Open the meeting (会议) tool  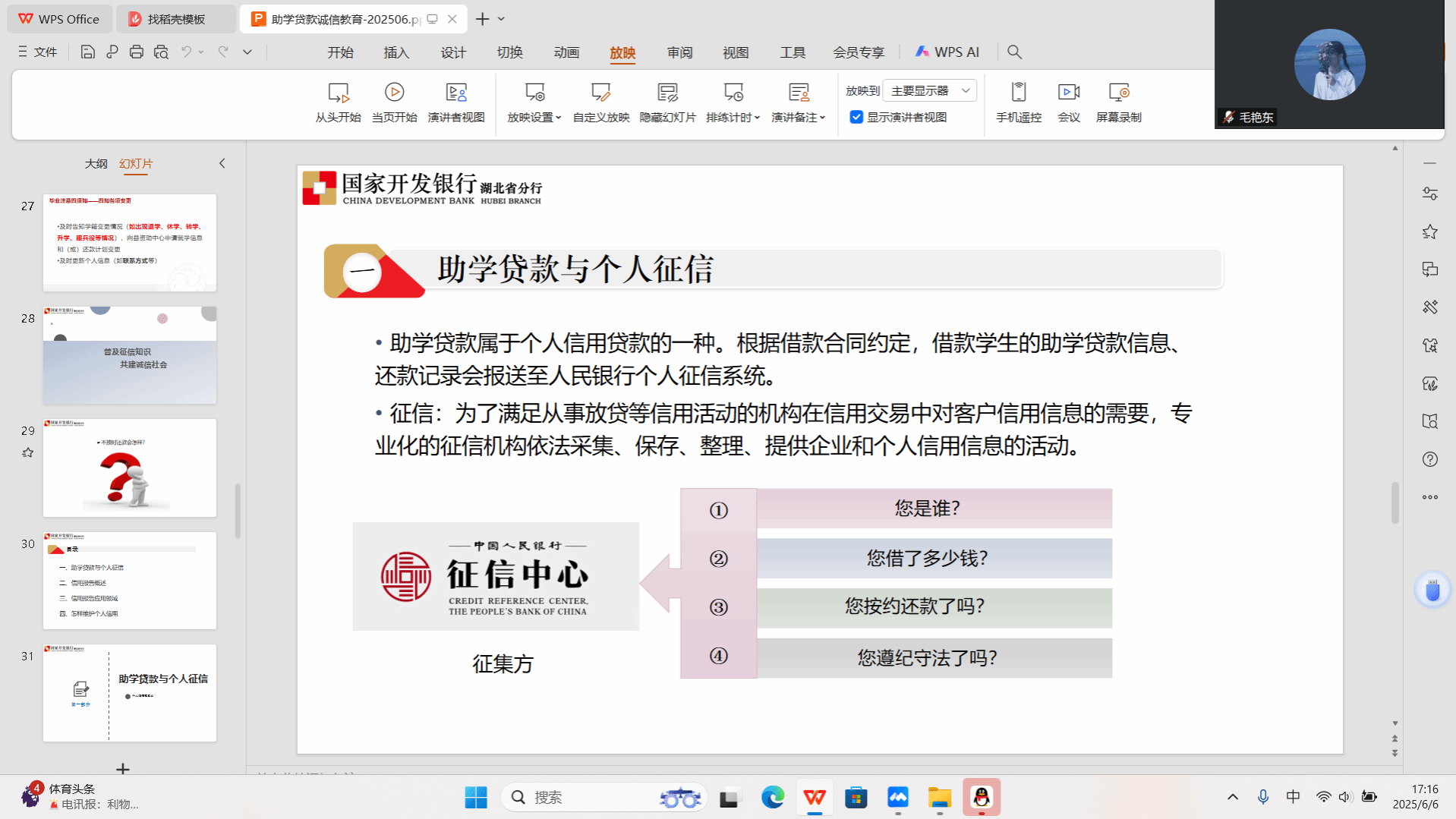click(1068, 102)
